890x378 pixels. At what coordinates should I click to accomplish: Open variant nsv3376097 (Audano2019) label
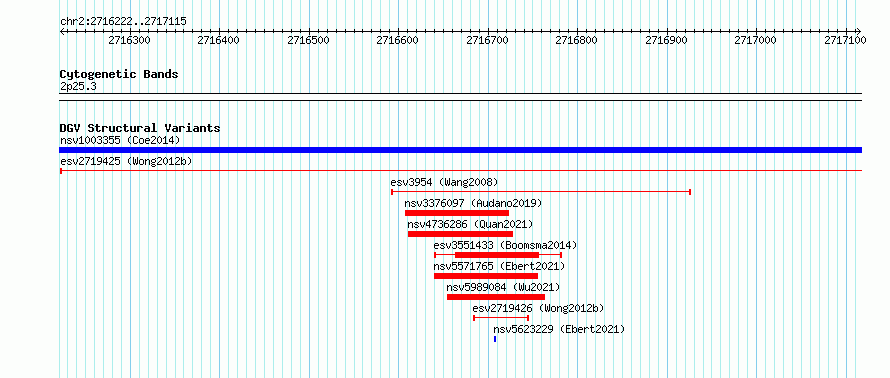473,203
